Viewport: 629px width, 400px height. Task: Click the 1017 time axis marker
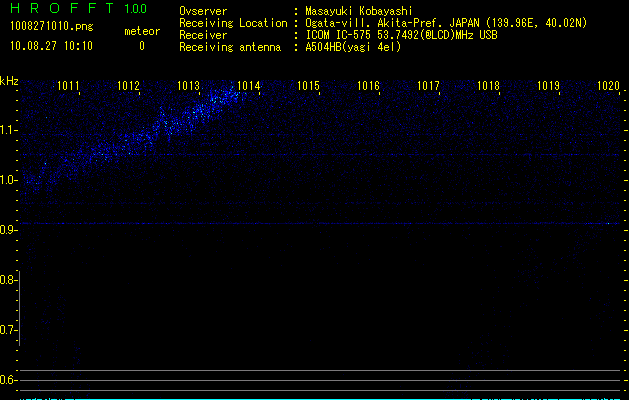click(x=428, y=86)
